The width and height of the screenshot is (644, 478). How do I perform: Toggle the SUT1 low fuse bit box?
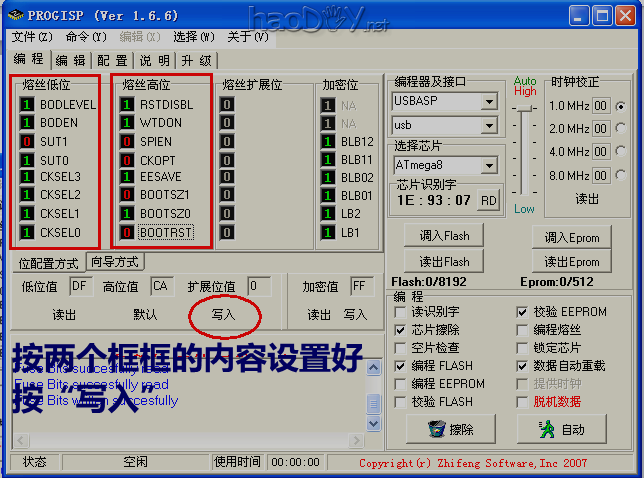(x=27, y=142)
